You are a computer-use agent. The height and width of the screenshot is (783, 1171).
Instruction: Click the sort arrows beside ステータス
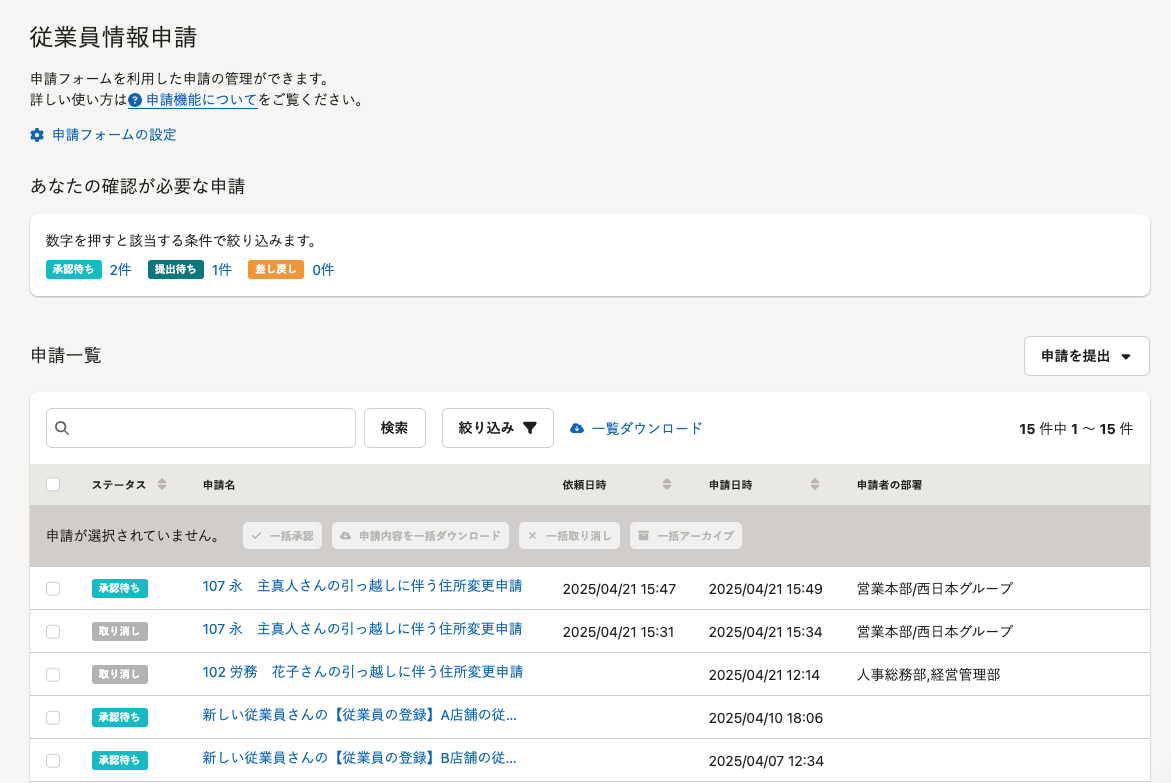162,485
